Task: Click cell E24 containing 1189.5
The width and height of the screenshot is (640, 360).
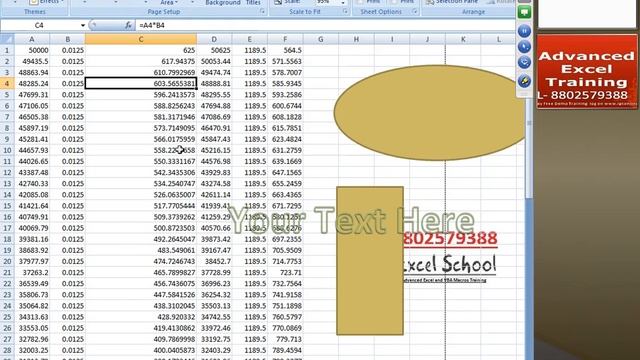Action: point(250,306)
